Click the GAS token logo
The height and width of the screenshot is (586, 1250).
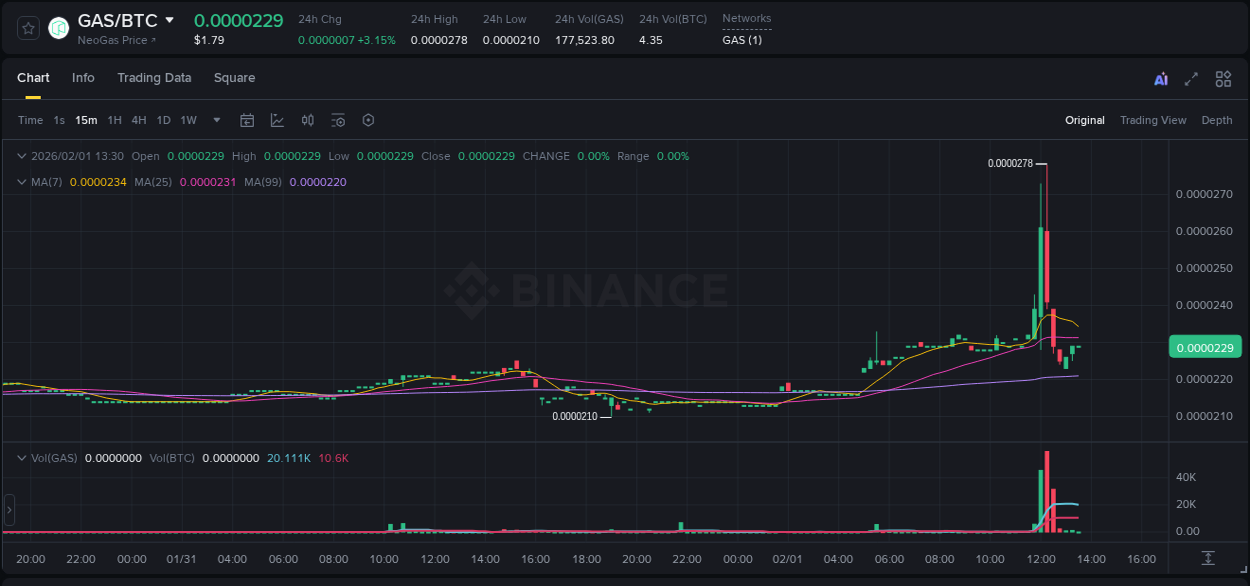pos(58,27)
